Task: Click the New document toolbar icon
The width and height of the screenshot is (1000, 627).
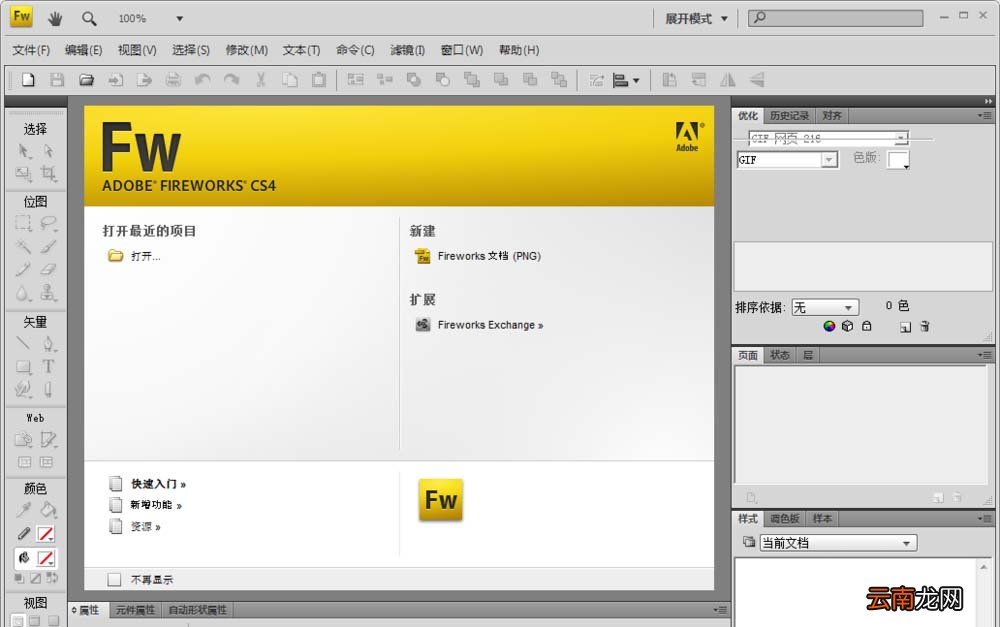Action: (x=28, y=80)
